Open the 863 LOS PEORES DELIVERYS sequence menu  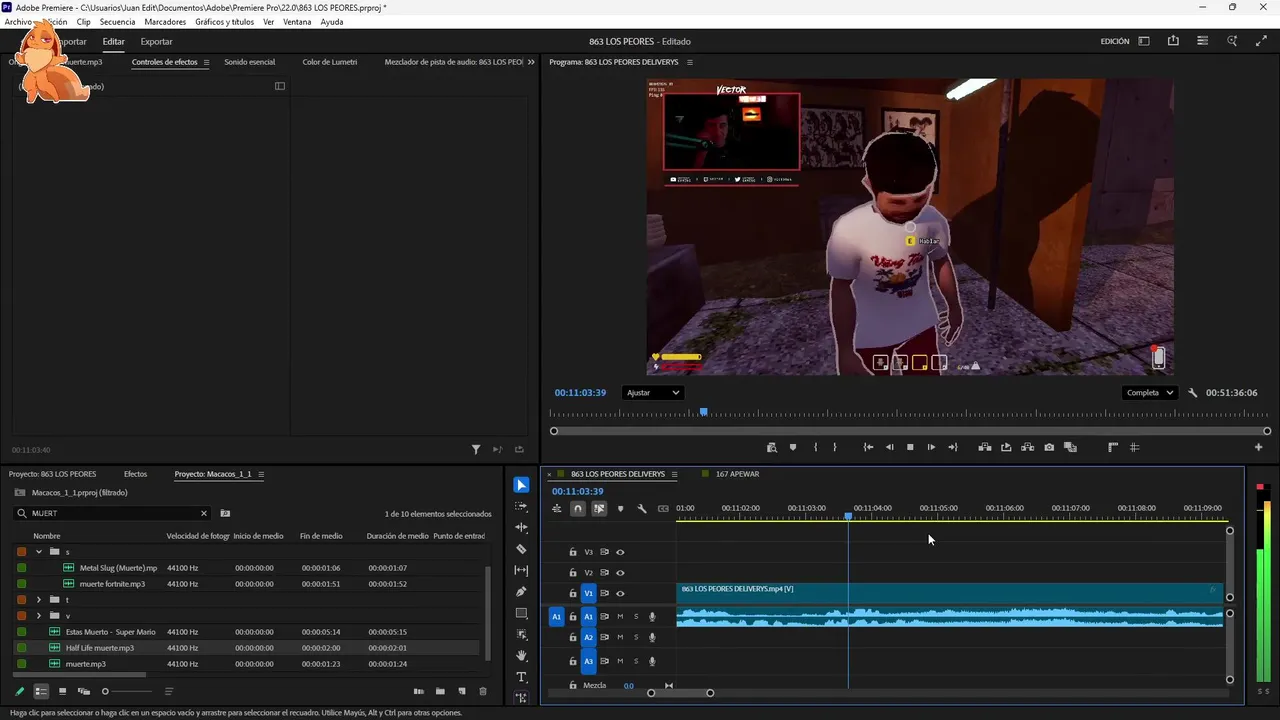point(674,474)
